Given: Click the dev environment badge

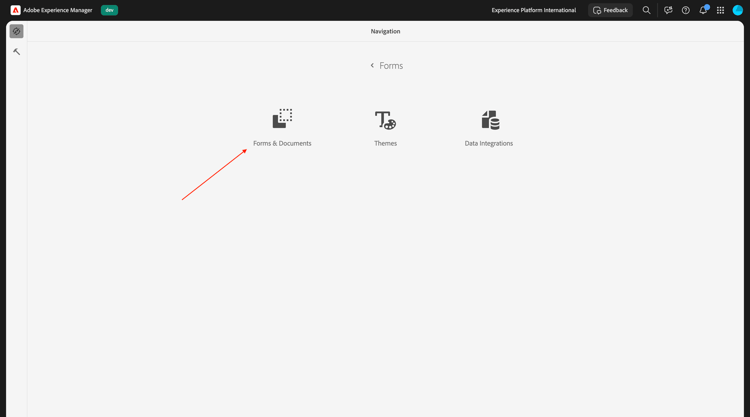Looking at the screenshot, I should pos(110,10).
